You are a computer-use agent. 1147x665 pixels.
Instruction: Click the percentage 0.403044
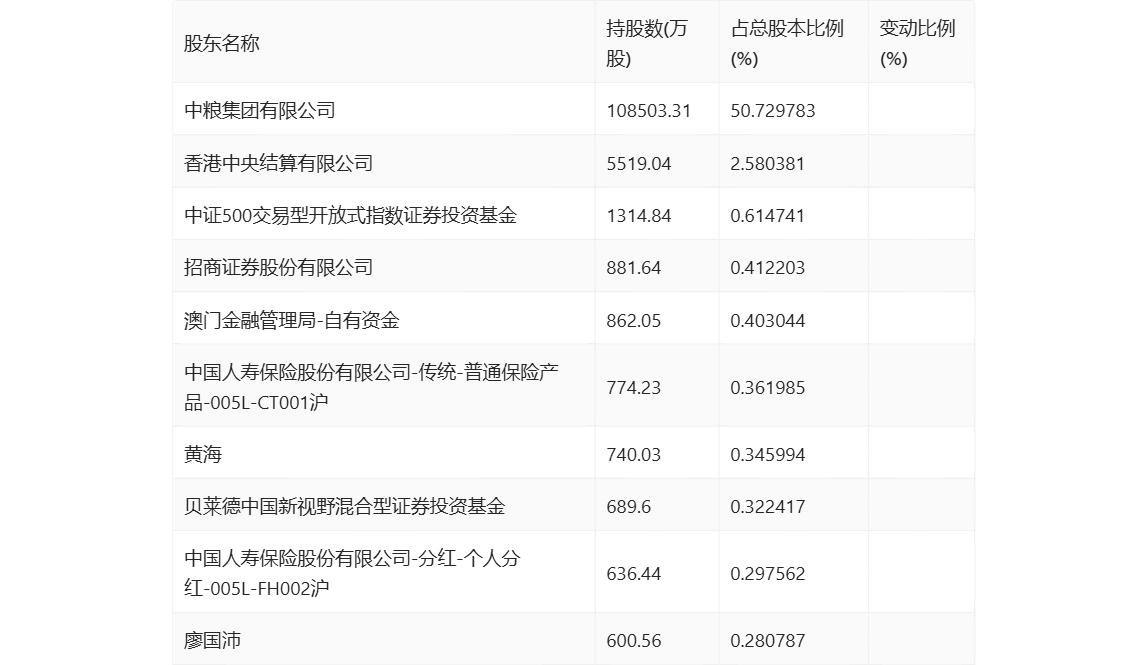767,320
